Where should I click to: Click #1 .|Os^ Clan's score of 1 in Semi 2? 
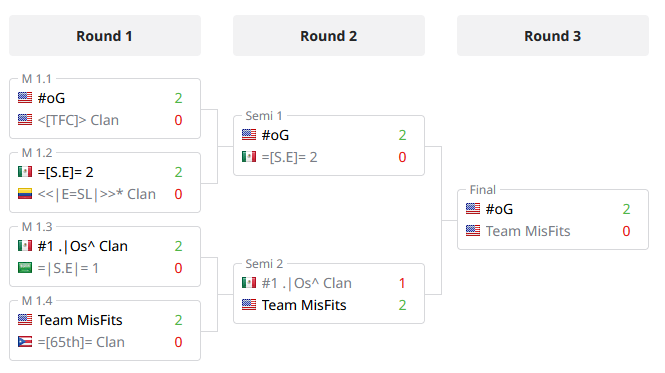[402, 283]
